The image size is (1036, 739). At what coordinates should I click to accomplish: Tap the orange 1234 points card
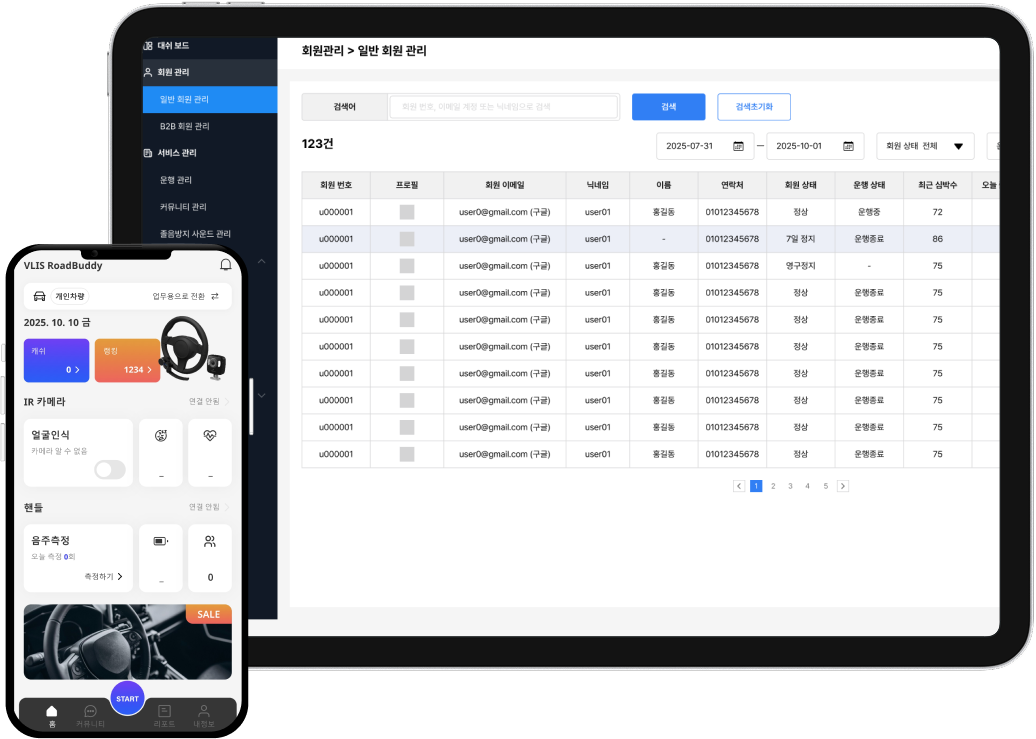pos(127,361)
